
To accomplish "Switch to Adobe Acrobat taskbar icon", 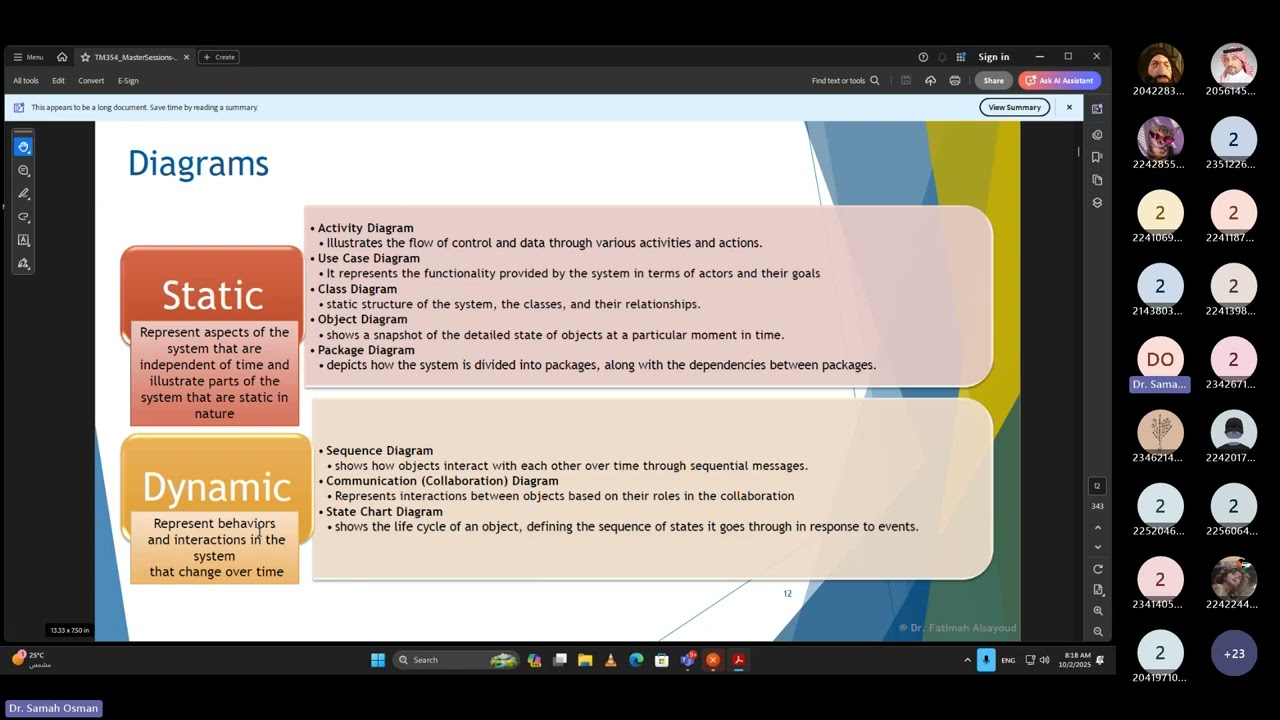I will (x=738, y=660).
